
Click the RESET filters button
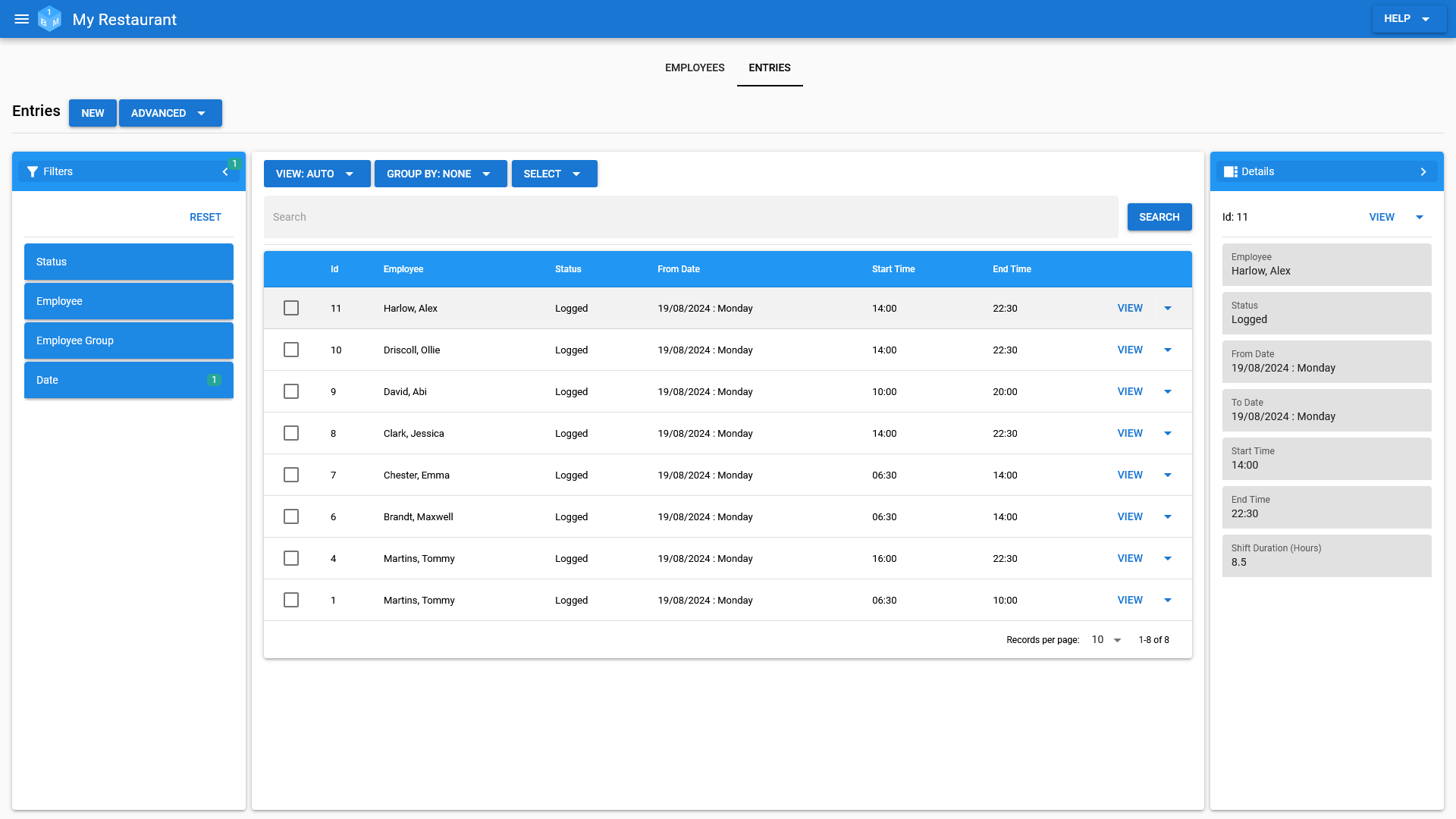coord(205,217)
